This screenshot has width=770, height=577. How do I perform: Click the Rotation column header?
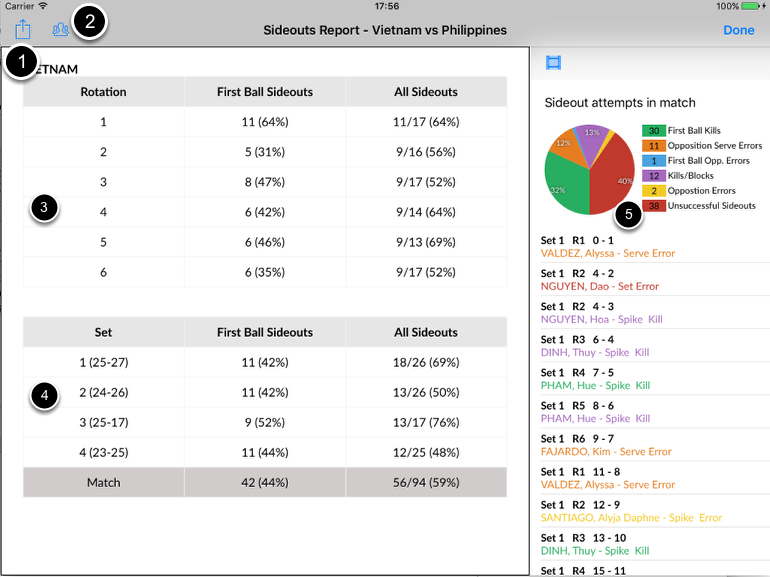pos(104,92)
